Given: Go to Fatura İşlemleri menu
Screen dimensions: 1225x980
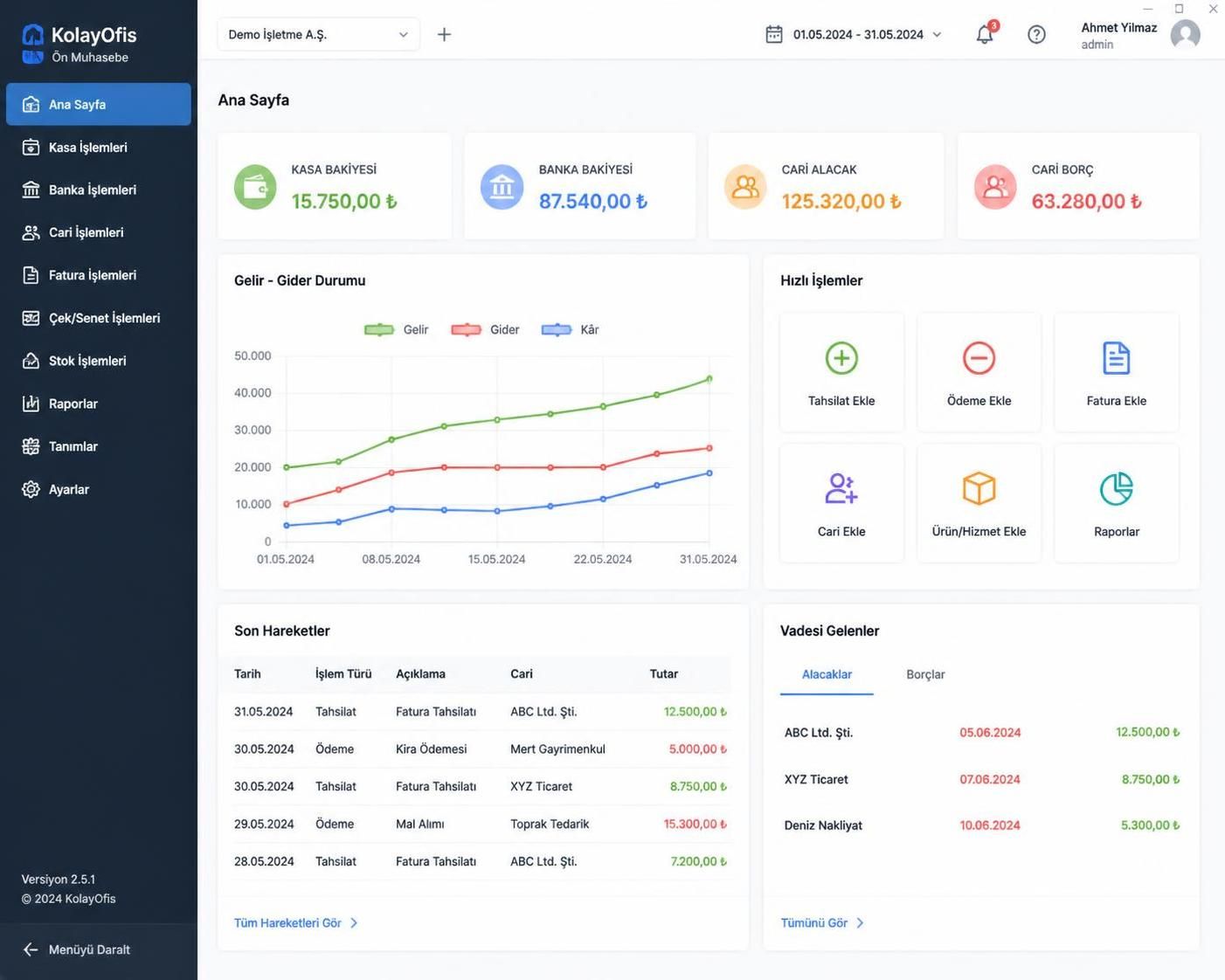Looking at the screenshot, I should click(99, 275).
